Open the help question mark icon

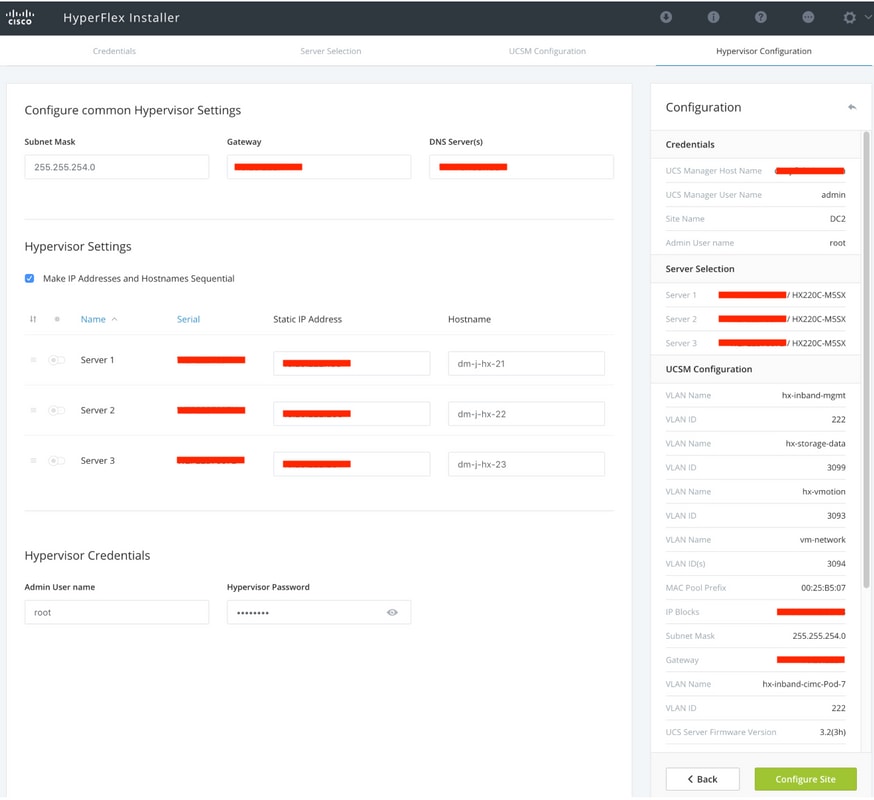tap(760, 17)
